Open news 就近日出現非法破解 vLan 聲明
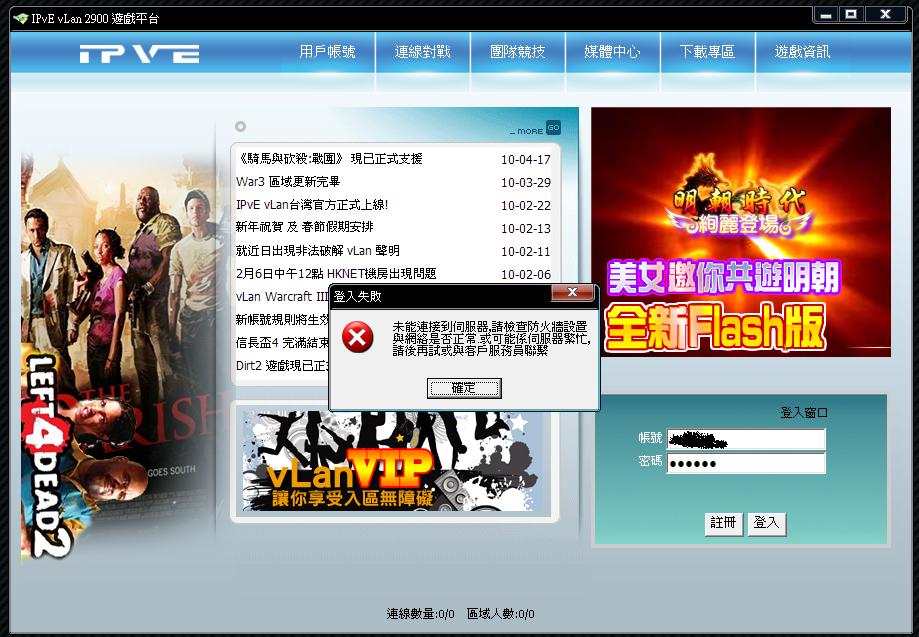The width and height of the screenshot is (919, 637). tap(318, 251)
